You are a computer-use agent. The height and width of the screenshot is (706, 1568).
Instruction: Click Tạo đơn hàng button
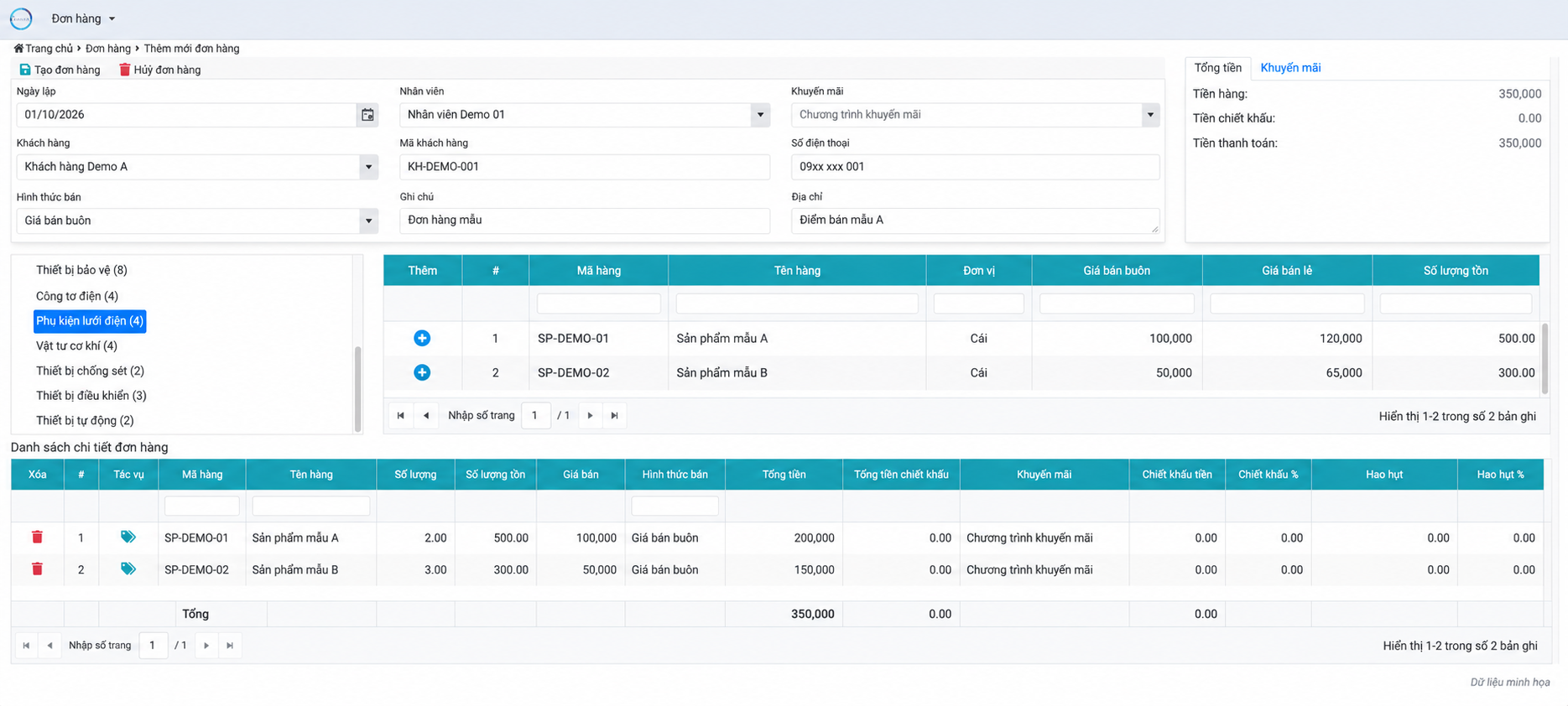pos(60,70)
